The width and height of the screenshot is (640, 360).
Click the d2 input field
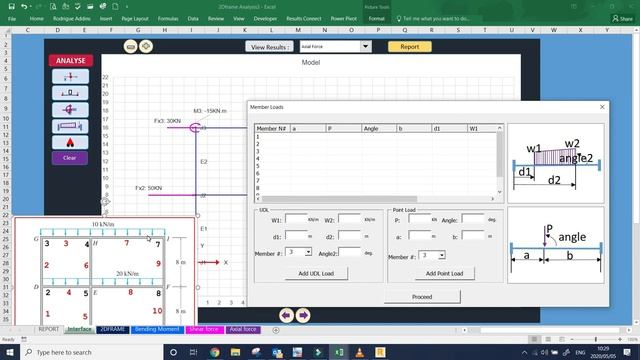pyautogui.click(x=350, y=236)
